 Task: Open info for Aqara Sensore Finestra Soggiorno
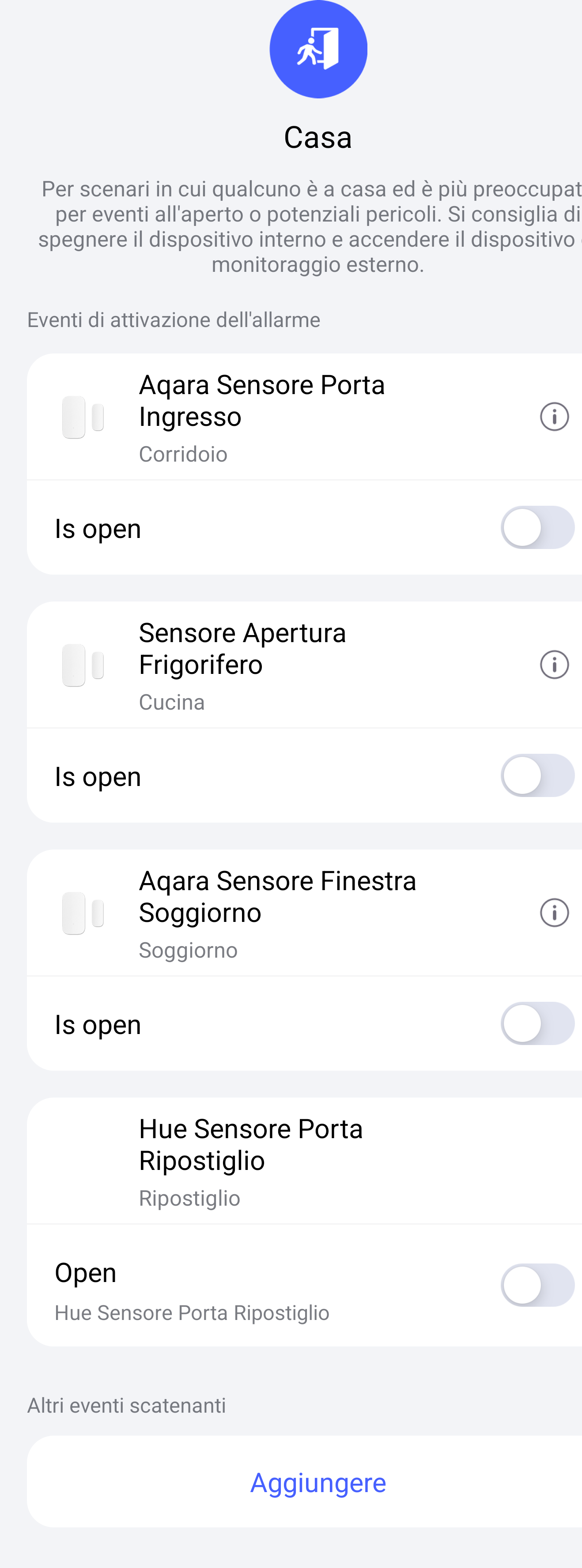point(554,913)
